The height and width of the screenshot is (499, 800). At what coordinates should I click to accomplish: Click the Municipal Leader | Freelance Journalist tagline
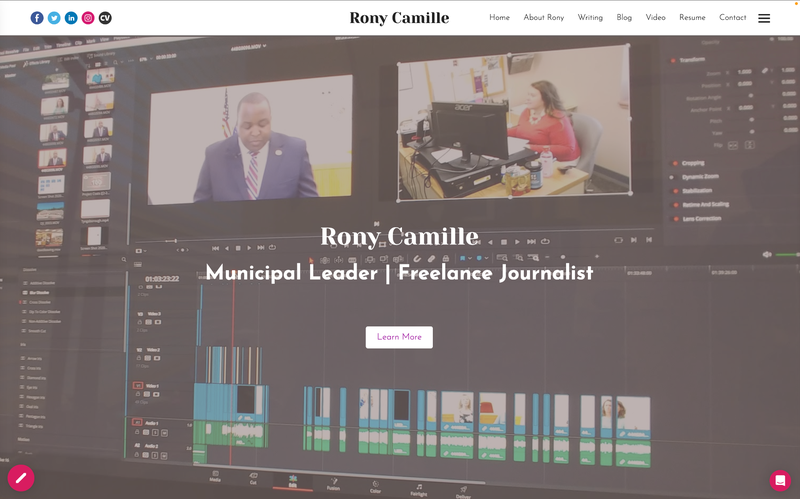click(x=399, y=273)
